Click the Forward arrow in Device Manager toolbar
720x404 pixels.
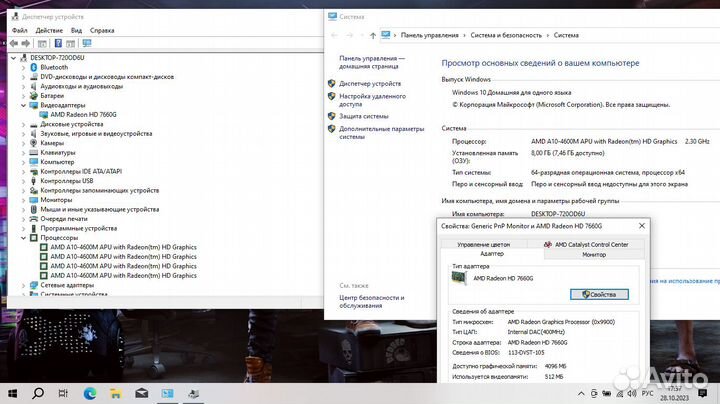[x=26, y=43]
